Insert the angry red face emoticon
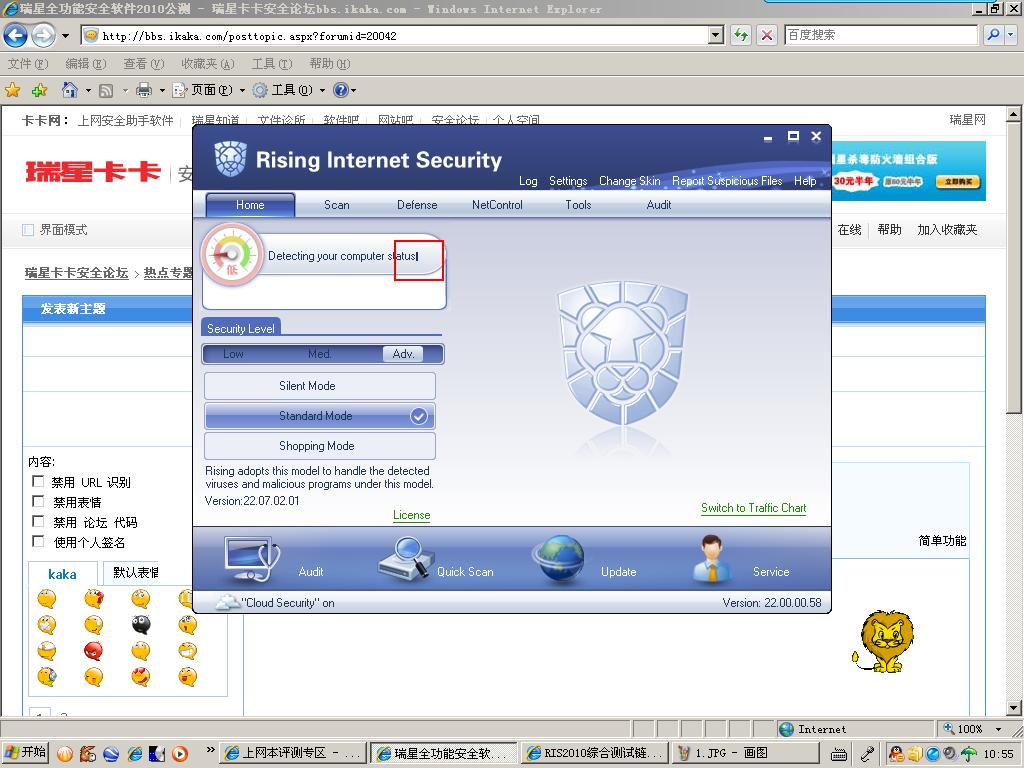This screenshot has width=1024, height=768. click(93, 651)
